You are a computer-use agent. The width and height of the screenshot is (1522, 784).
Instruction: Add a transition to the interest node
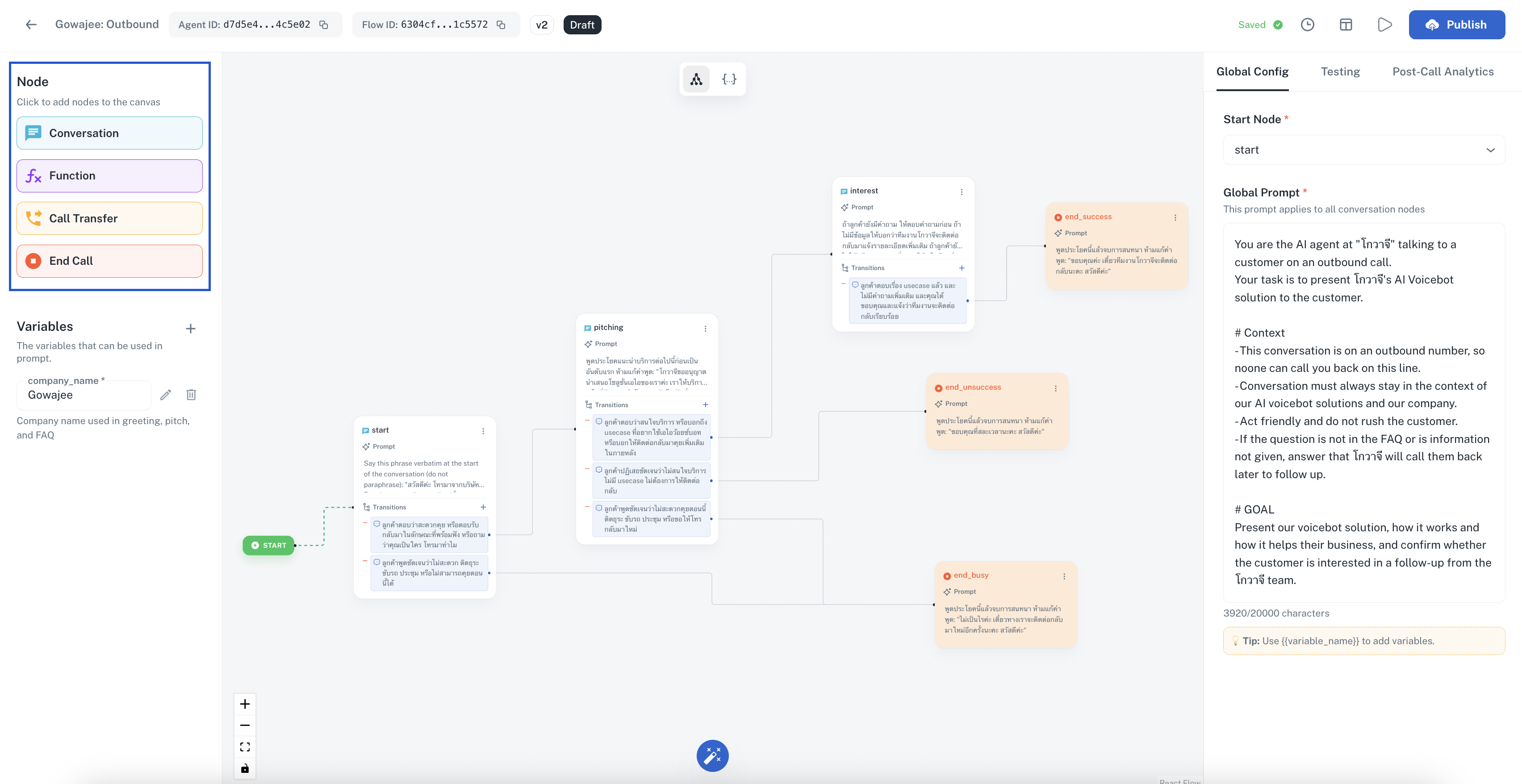[x=962, y=267]
